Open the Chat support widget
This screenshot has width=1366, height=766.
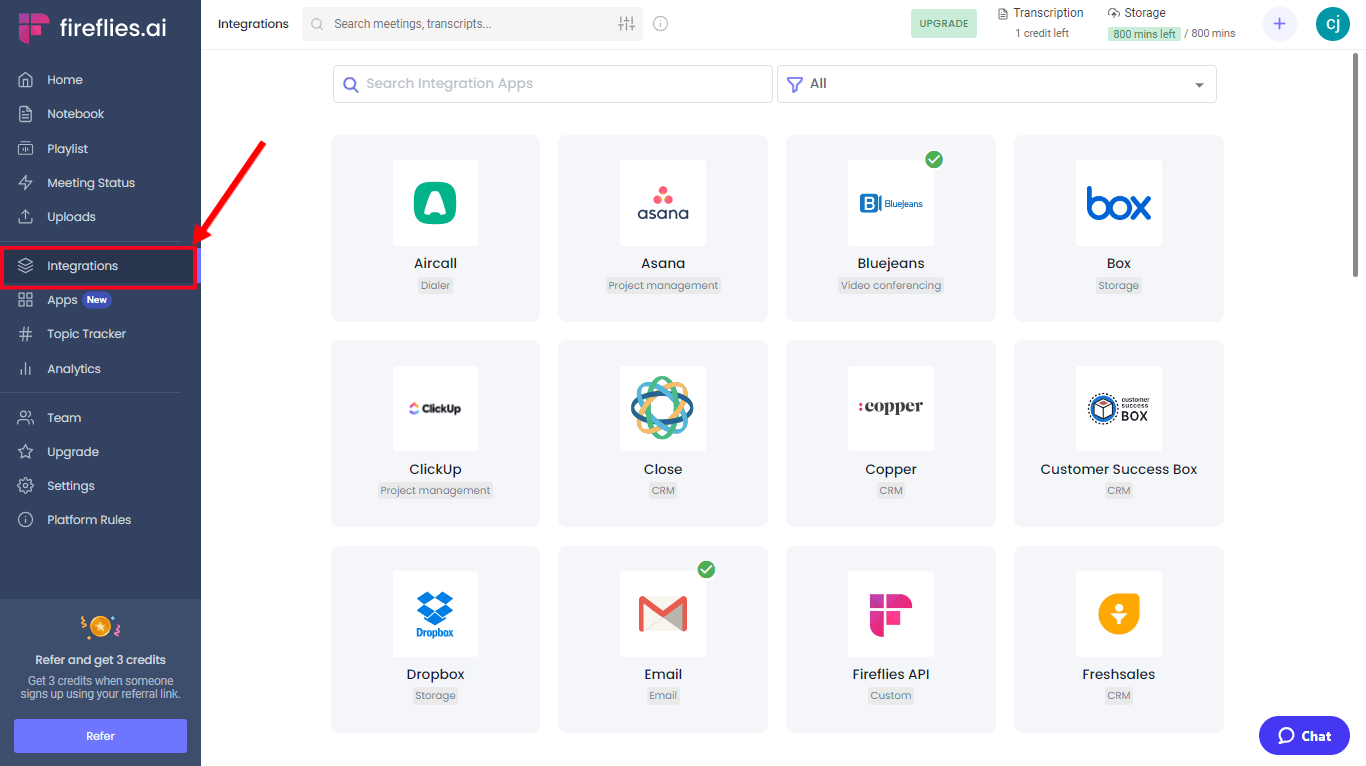coord(1304,736)
